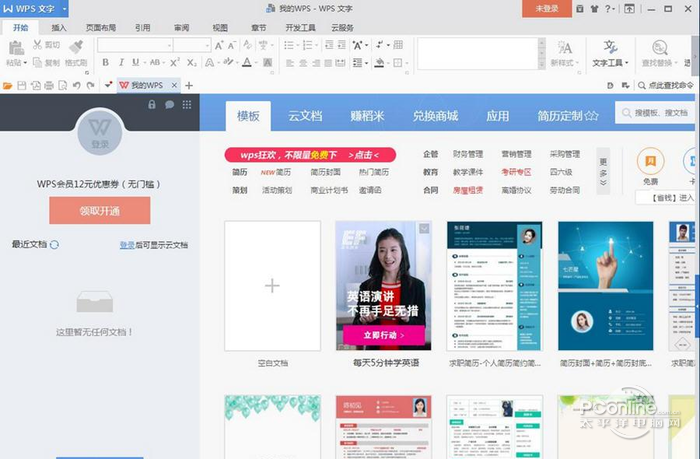This screenshot has width=700, height=459.
Task: Toggle Underline formatting
Action: [135, 63]
